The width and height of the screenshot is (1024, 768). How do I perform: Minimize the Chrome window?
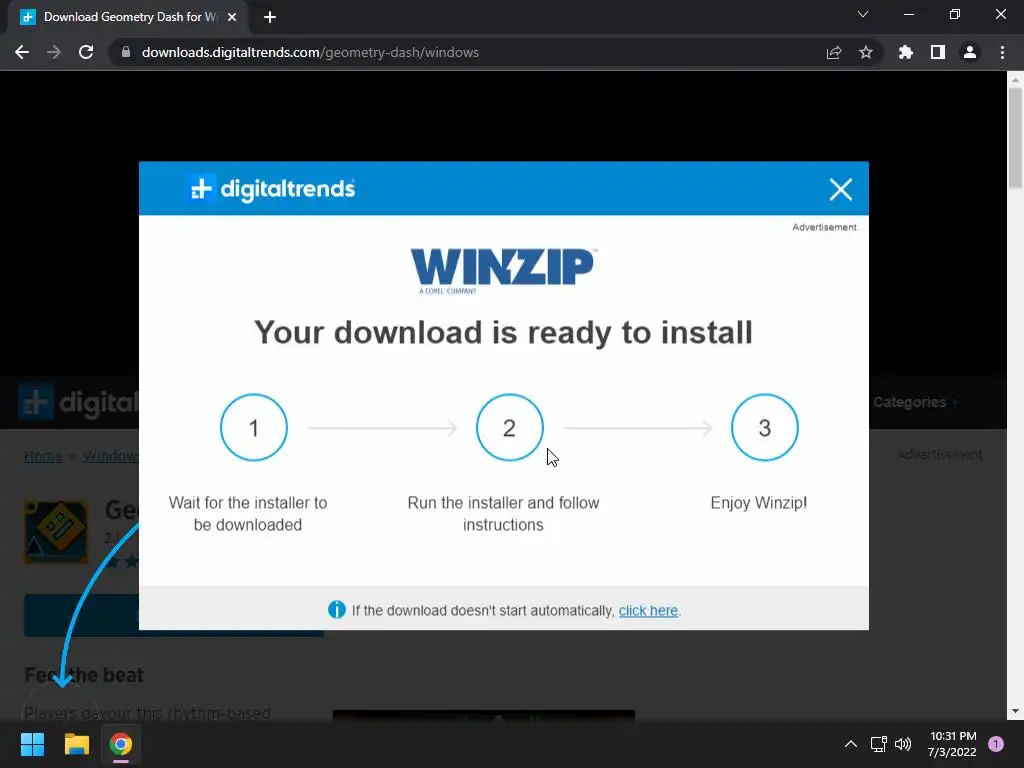coord(909,14)
